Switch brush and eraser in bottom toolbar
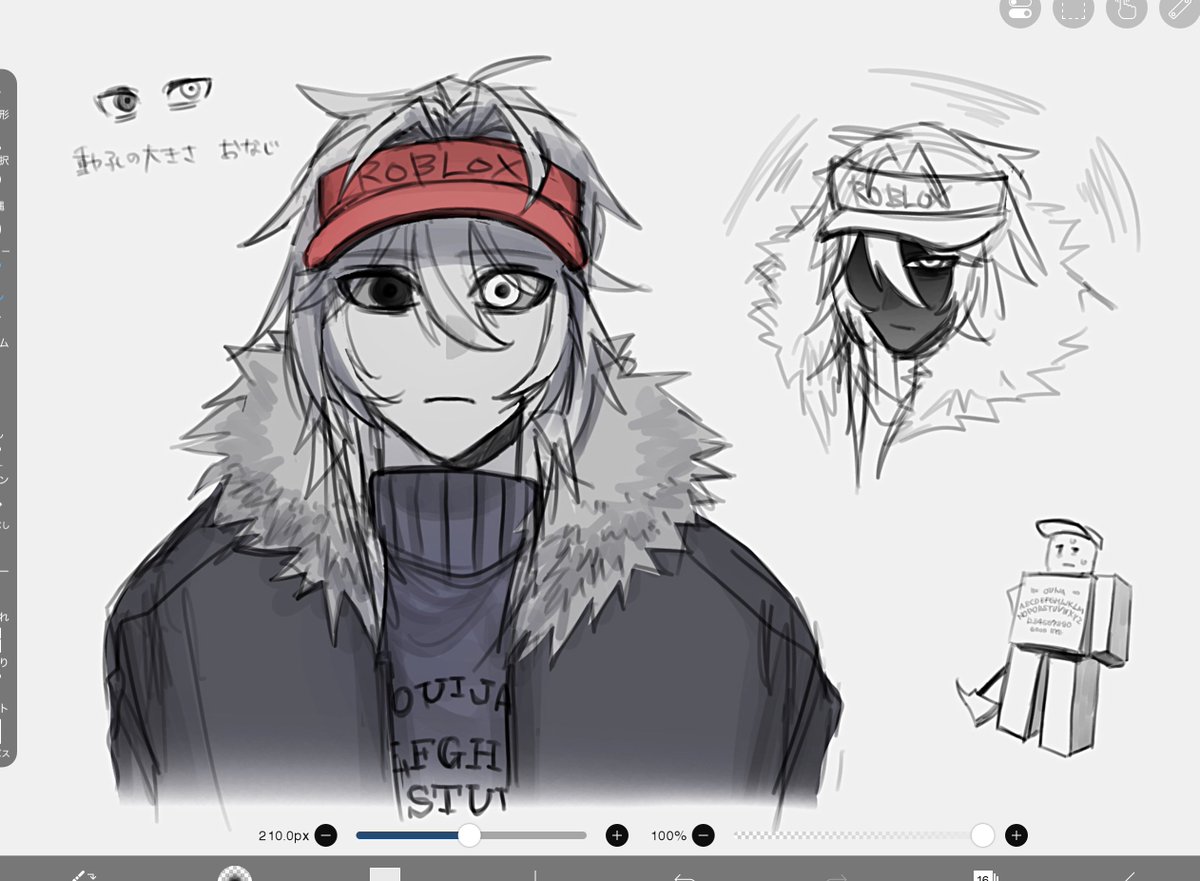Image resolution: width=1200 pixels, height=881 pixels. pos(83,874)
